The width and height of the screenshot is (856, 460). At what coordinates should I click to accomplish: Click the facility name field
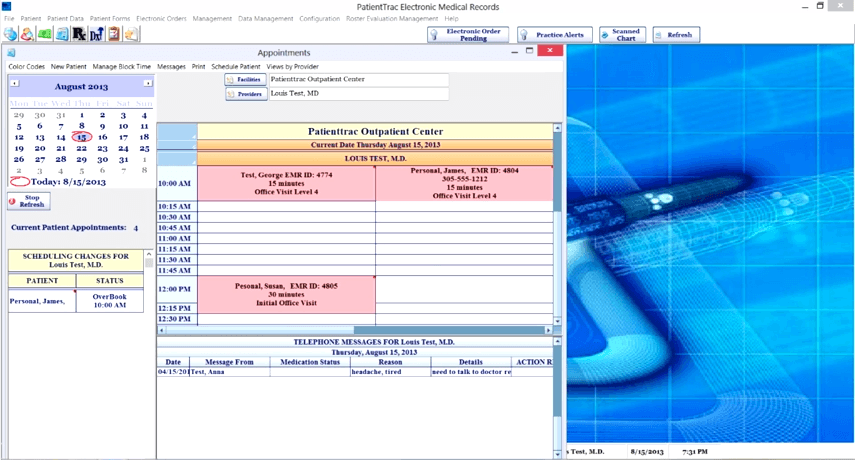tap(359, 80)
